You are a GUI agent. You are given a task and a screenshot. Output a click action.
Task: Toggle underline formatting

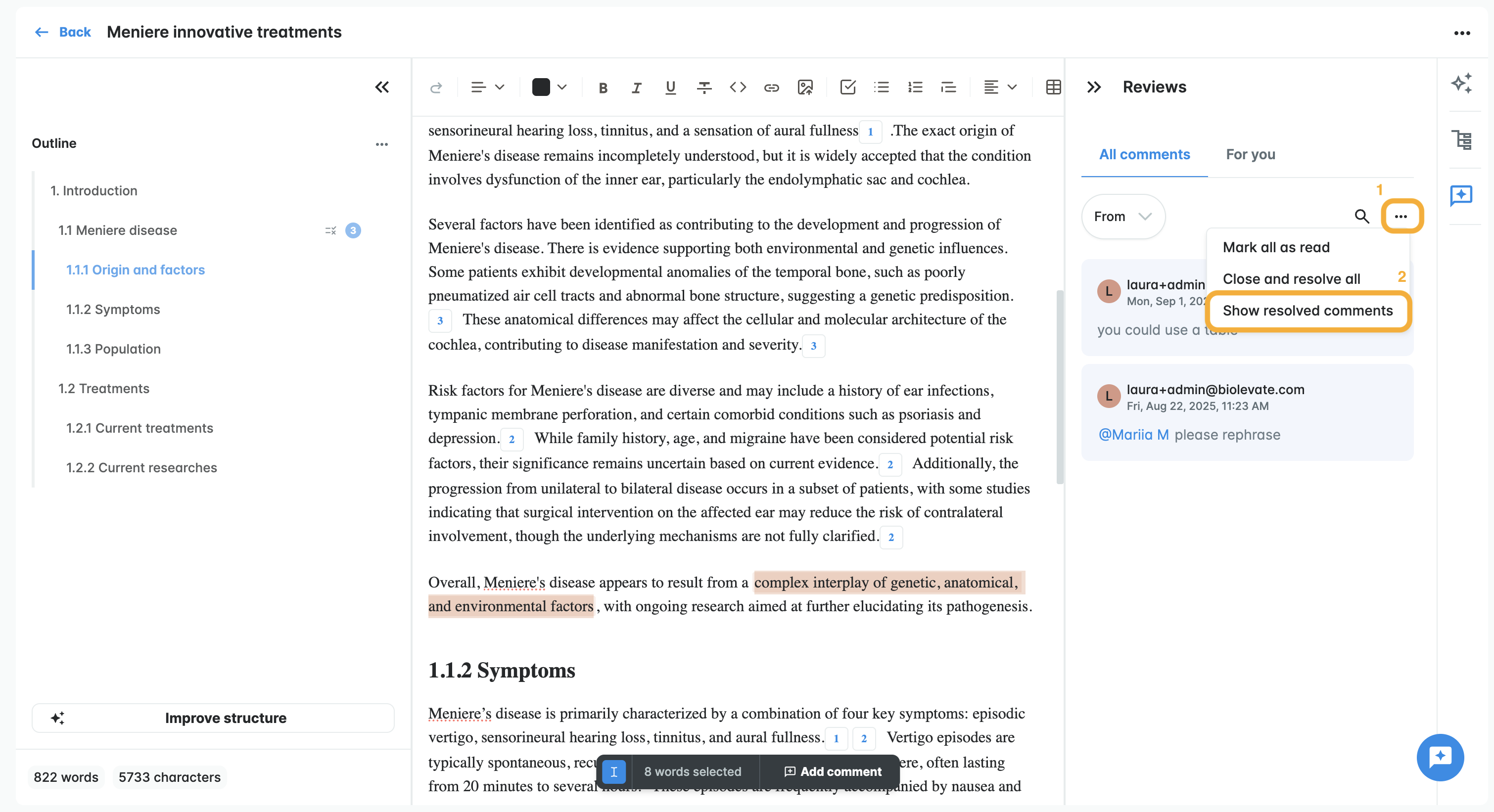point(670,88)
